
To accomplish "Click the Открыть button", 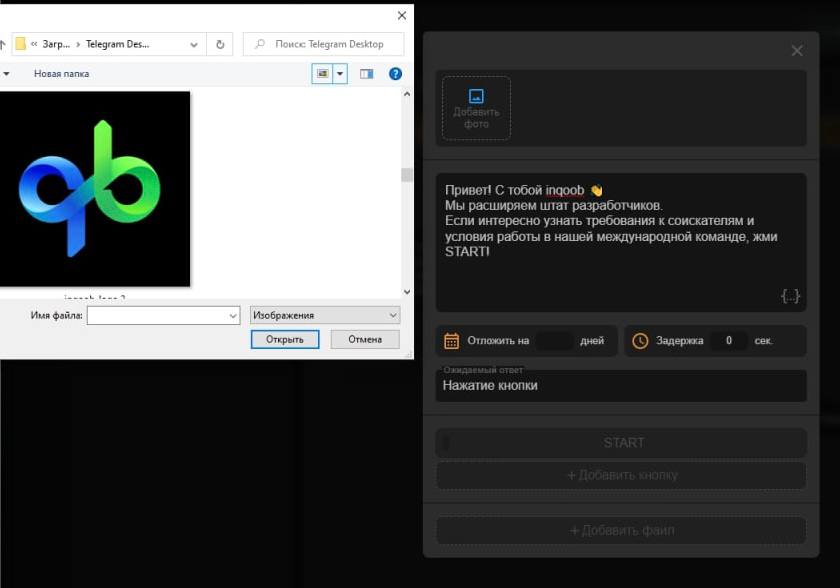I will pyautogui.click(x=285, y=340).
